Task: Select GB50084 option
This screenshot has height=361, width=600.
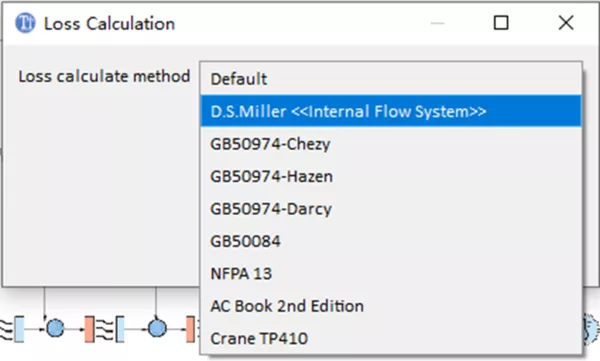Action: coord(391,241)
